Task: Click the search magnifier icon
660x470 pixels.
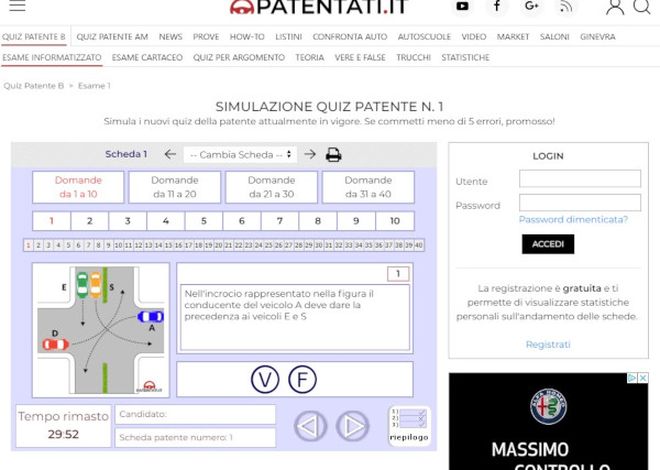Action: point(642,6)
